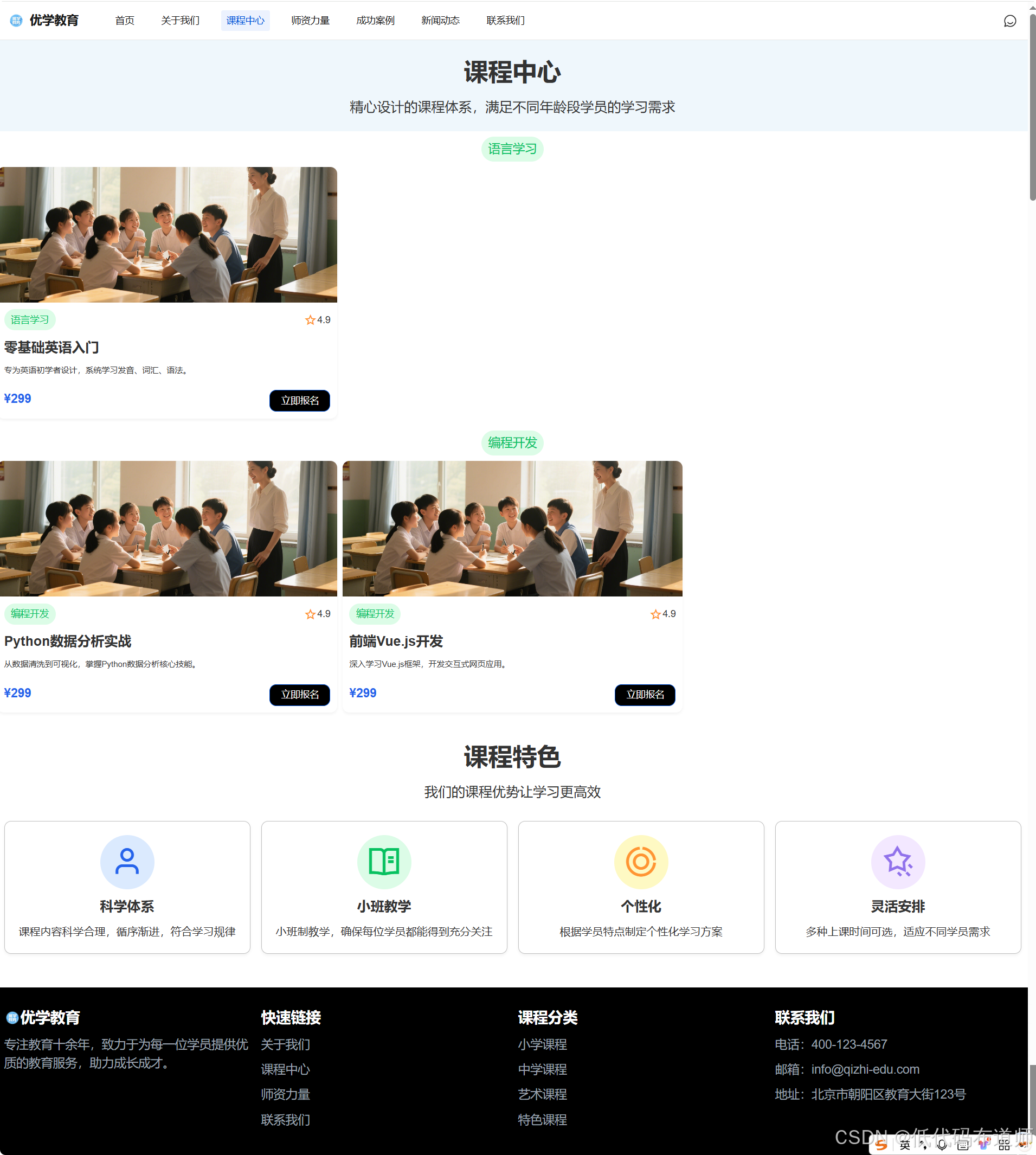The height and width of the screenshot is (1155, 1036).
Task: Click the IME microphone voice input icon
Action: point(942,1145)
